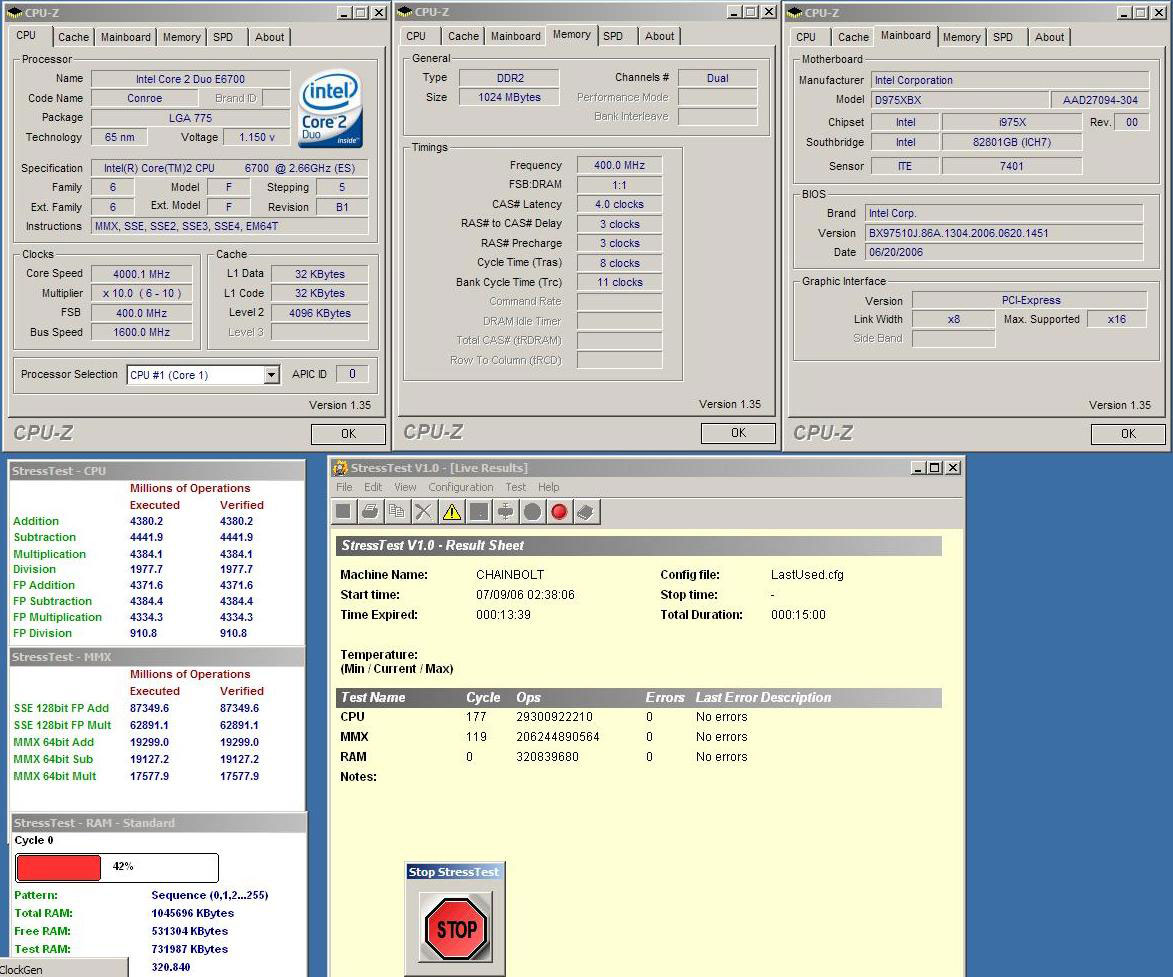The height and width of the screenshot is (977, 1173).
Task: Open the Edit menu in StressTest
Action: click(x=373, y=487)
